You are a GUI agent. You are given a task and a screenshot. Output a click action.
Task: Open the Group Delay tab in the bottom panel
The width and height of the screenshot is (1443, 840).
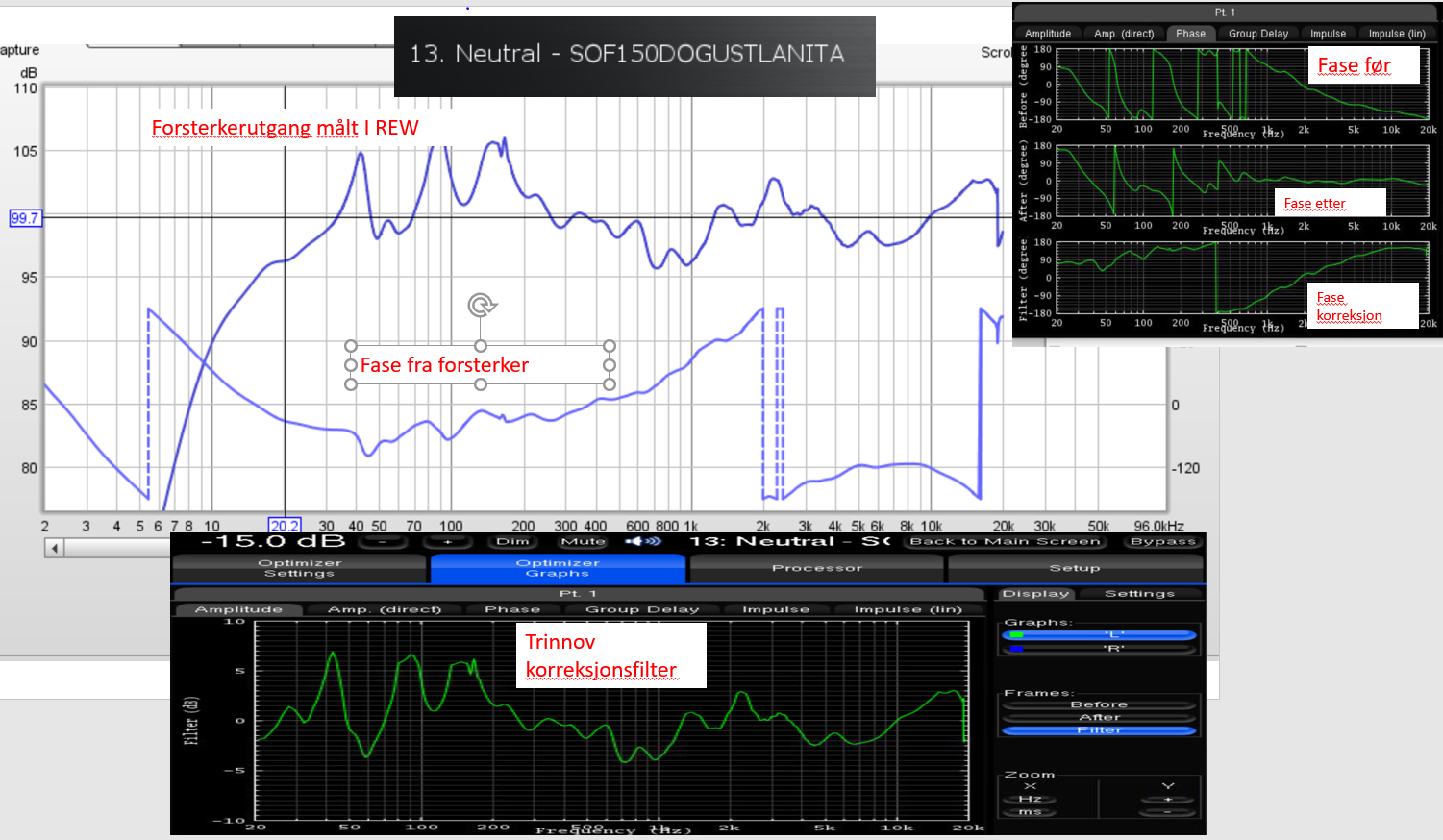click(x=641, y=609)
